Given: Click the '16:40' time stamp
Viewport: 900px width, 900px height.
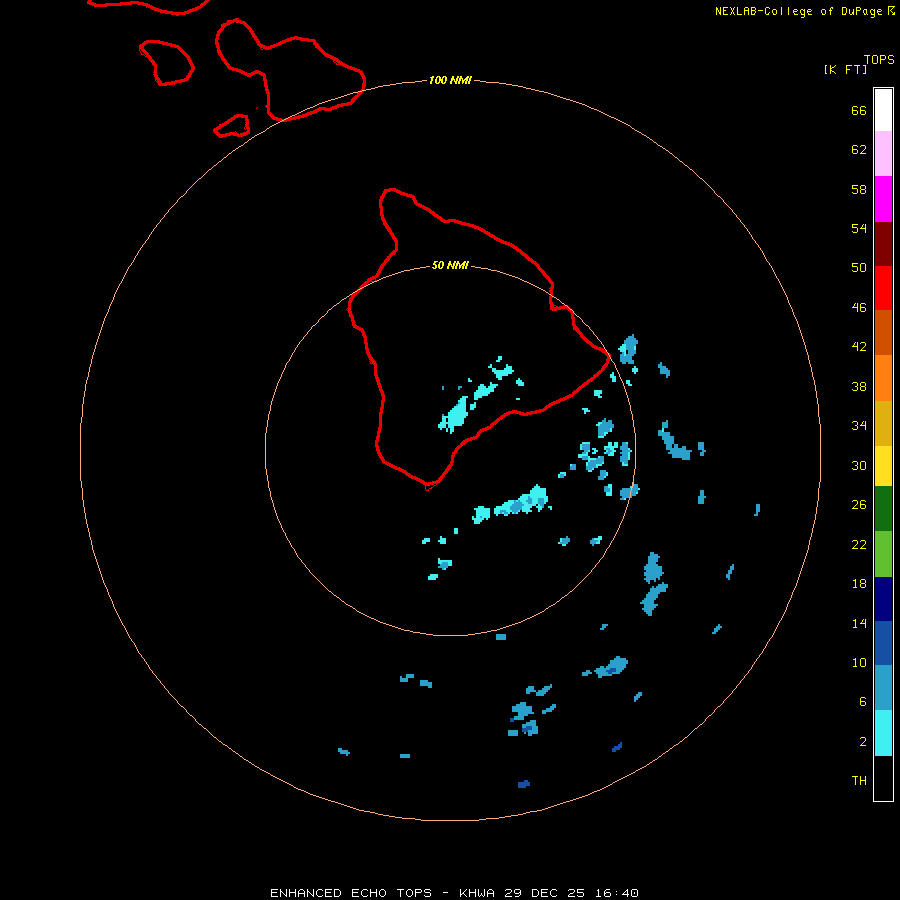Looking at the screenshot, I should pos(616,893).
